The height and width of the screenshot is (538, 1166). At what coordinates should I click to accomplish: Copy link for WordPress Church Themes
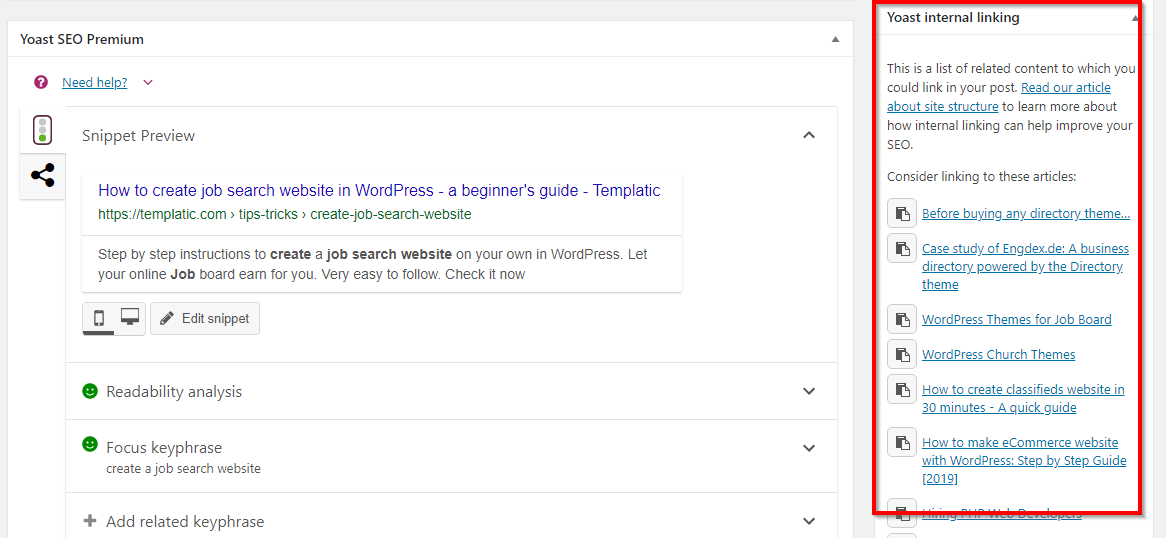pos(901,354)
